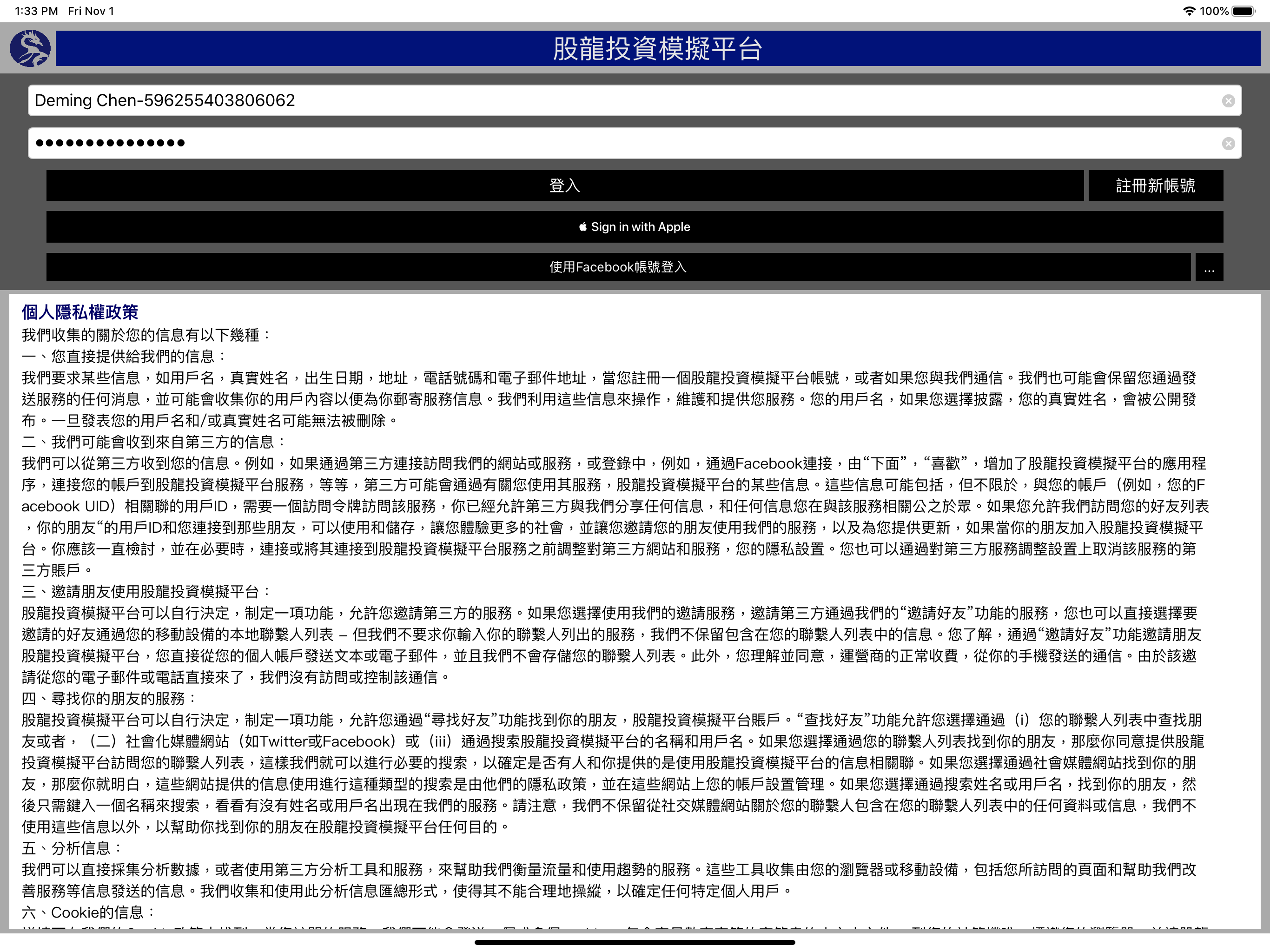Tap the Wi-Fi status icon

click(x=1190, y=11)
